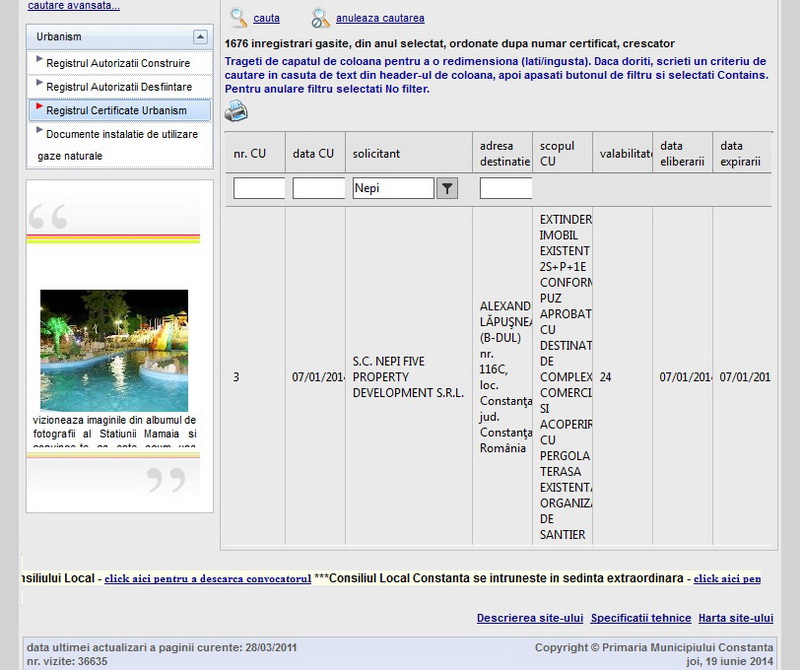Click the cautare avansata link
This screenshot has height=670, width=800.
[x=73, y=5]
